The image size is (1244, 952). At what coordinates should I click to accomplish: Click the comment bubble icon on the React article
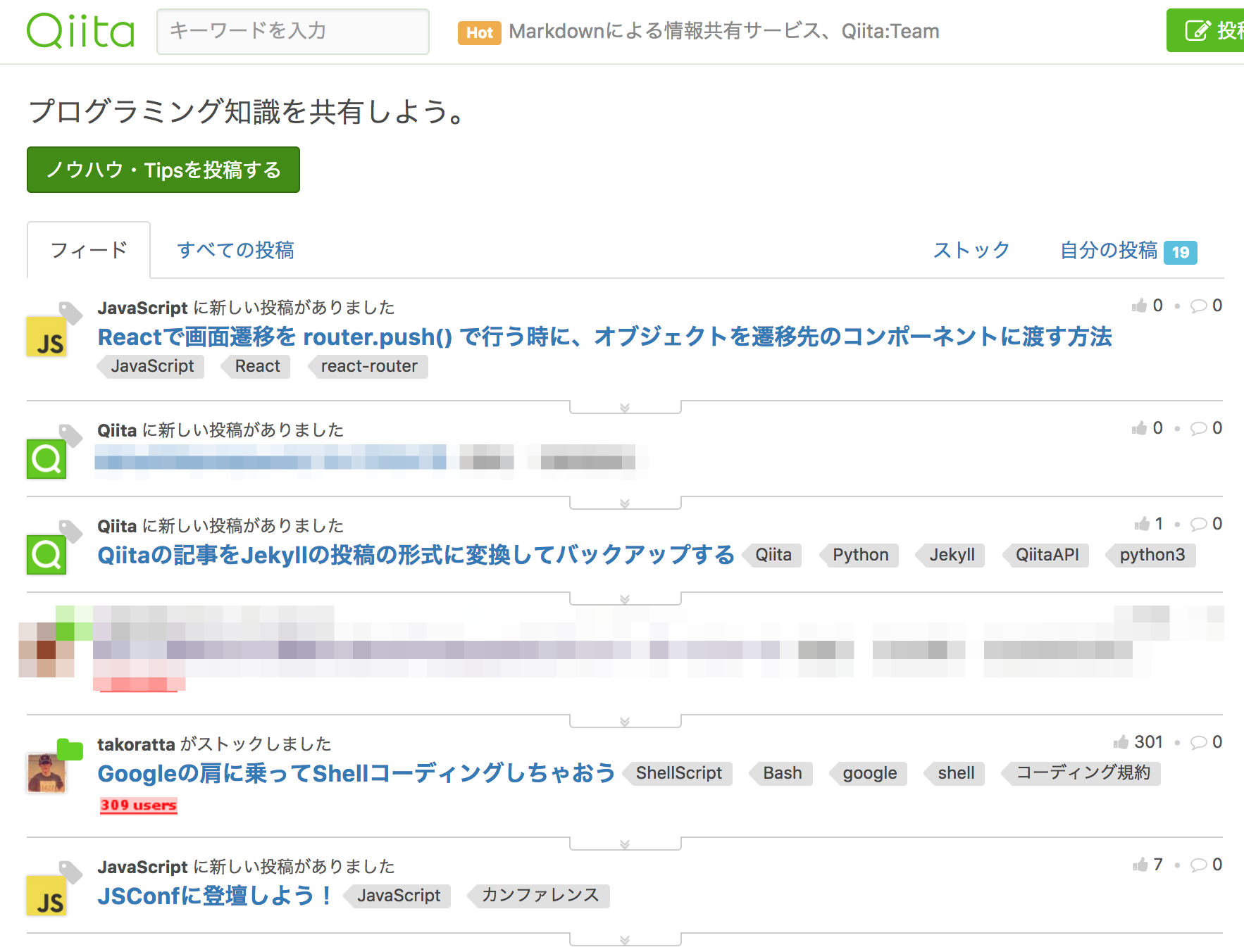tap(1198, 306)
